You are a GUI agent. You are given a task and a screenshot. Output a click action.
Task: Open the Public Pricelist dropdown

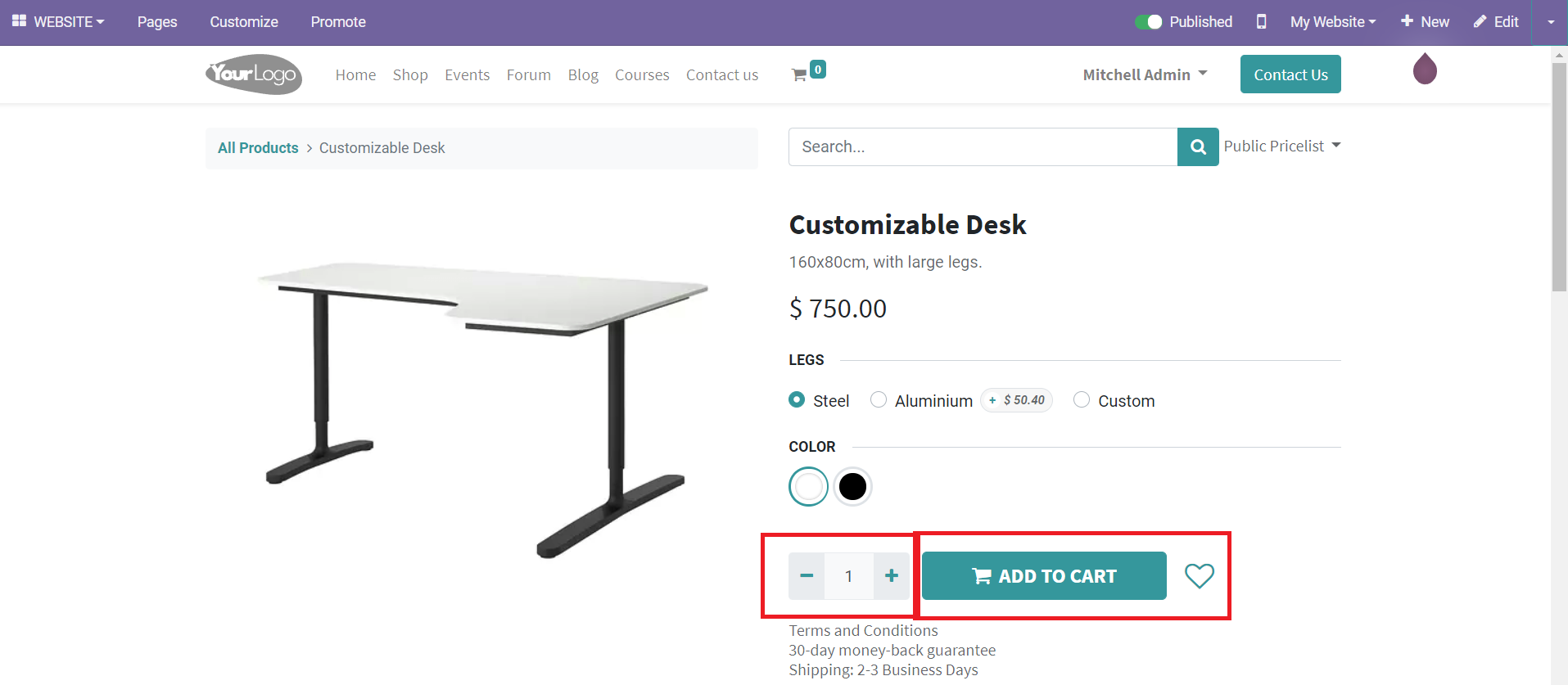click(1282, 146)
